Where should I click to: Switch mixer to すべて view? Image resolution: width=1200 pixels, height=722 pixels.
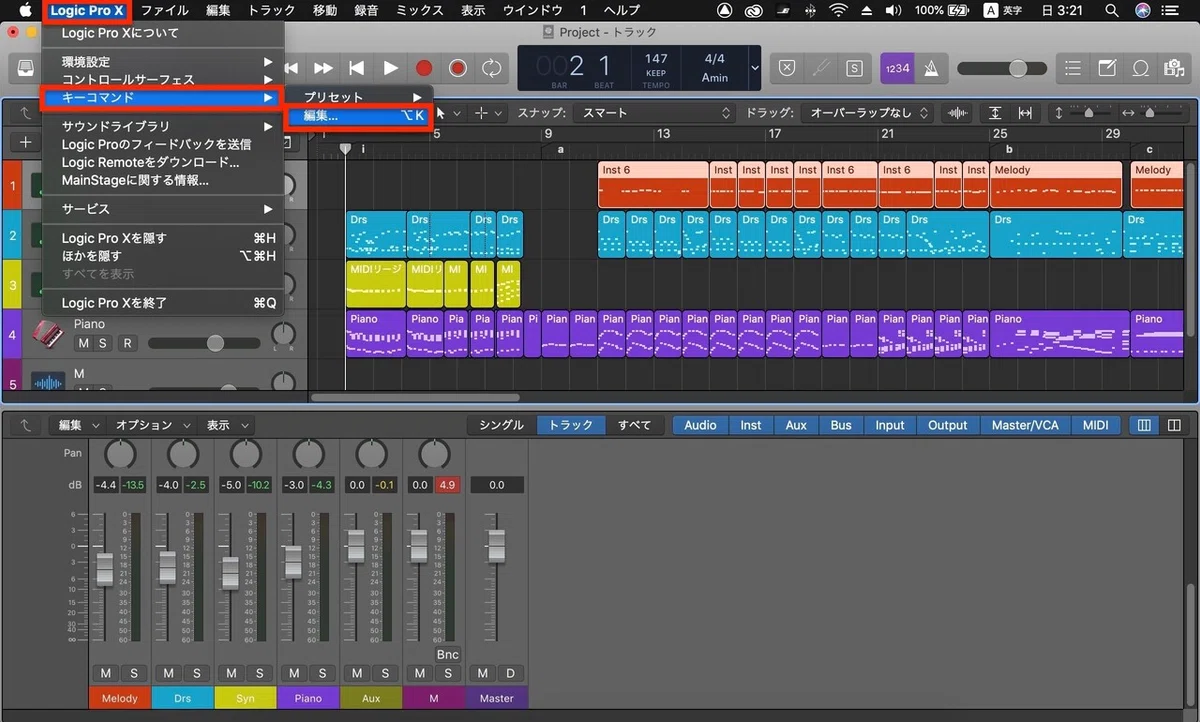(634, 425)
